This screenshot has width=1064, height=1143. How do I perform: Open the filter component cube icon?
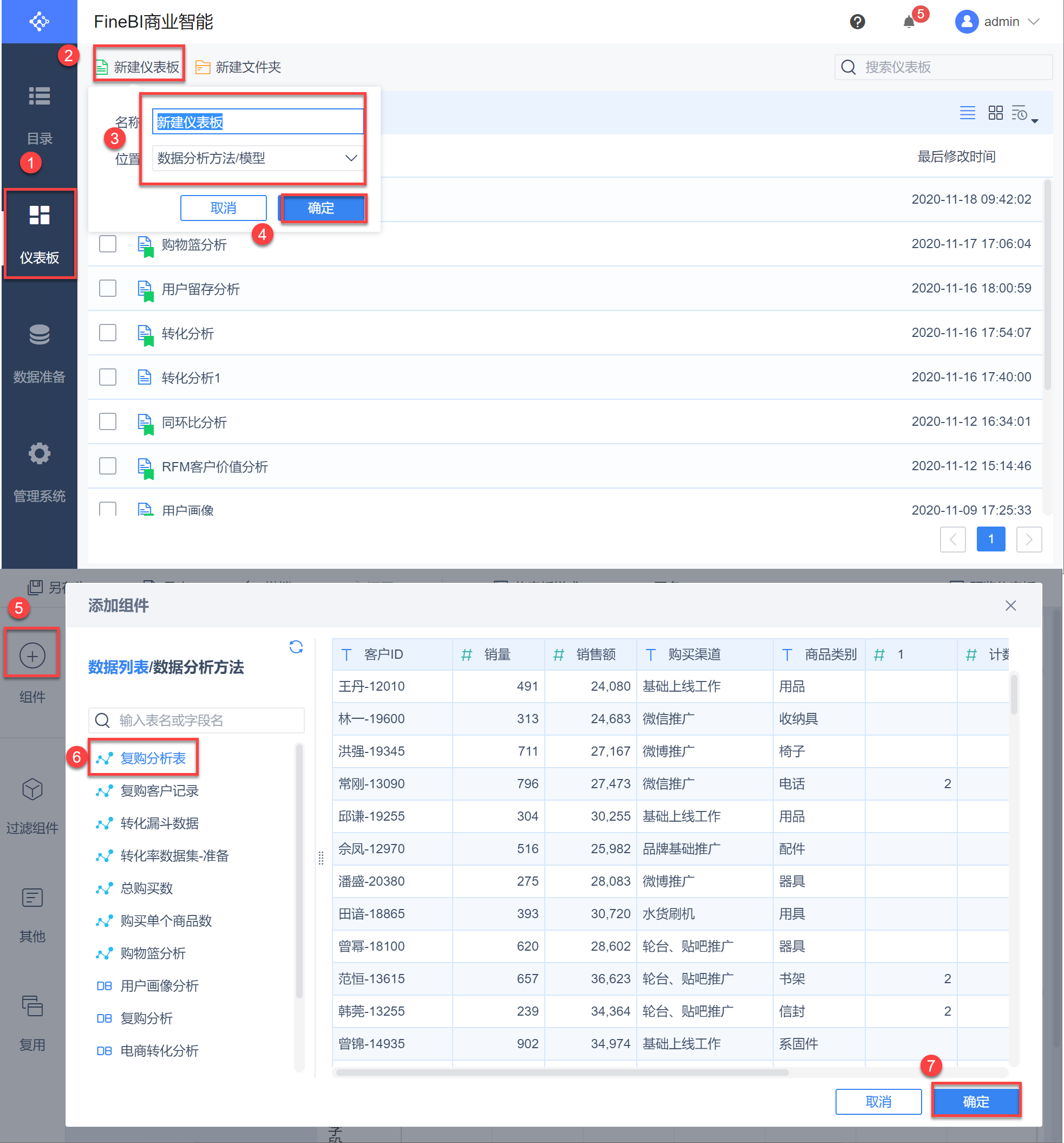pyautogui.click(x=32, y=789)
